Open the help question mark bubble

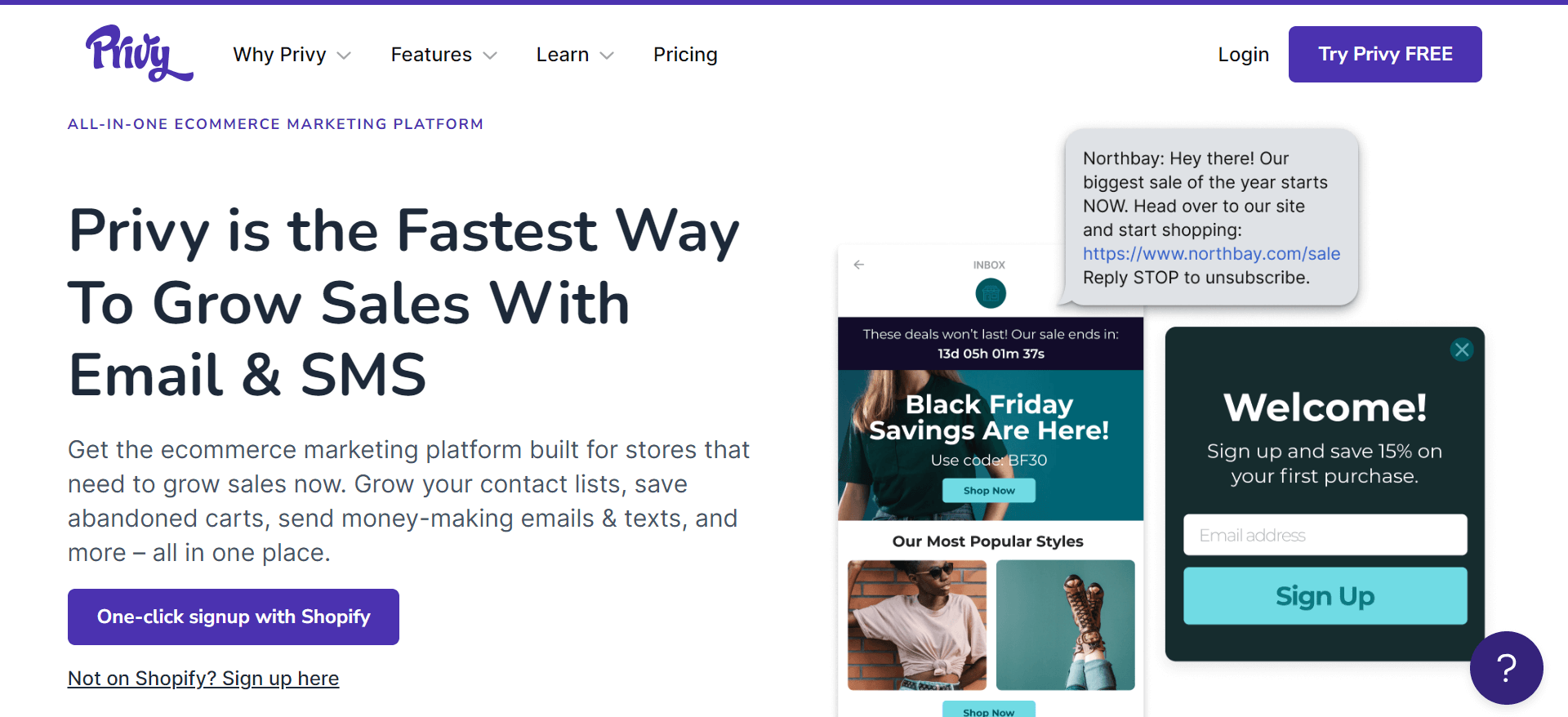(1506, 668)
